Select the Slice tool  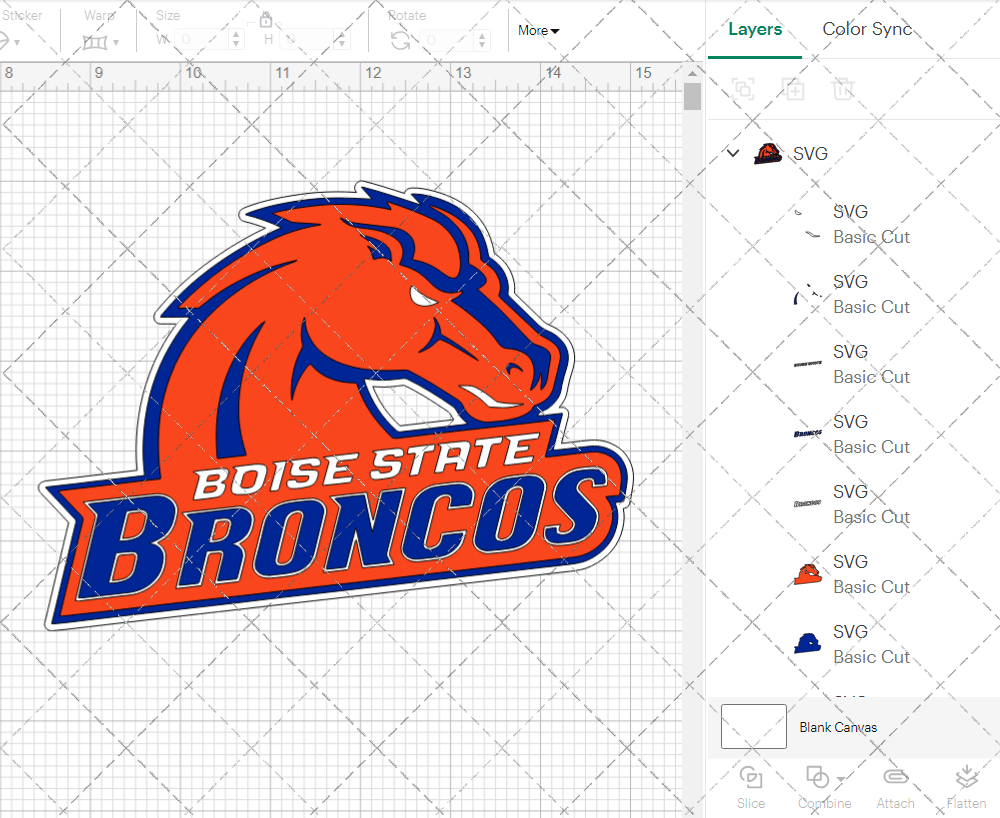(x=751, y=788)
